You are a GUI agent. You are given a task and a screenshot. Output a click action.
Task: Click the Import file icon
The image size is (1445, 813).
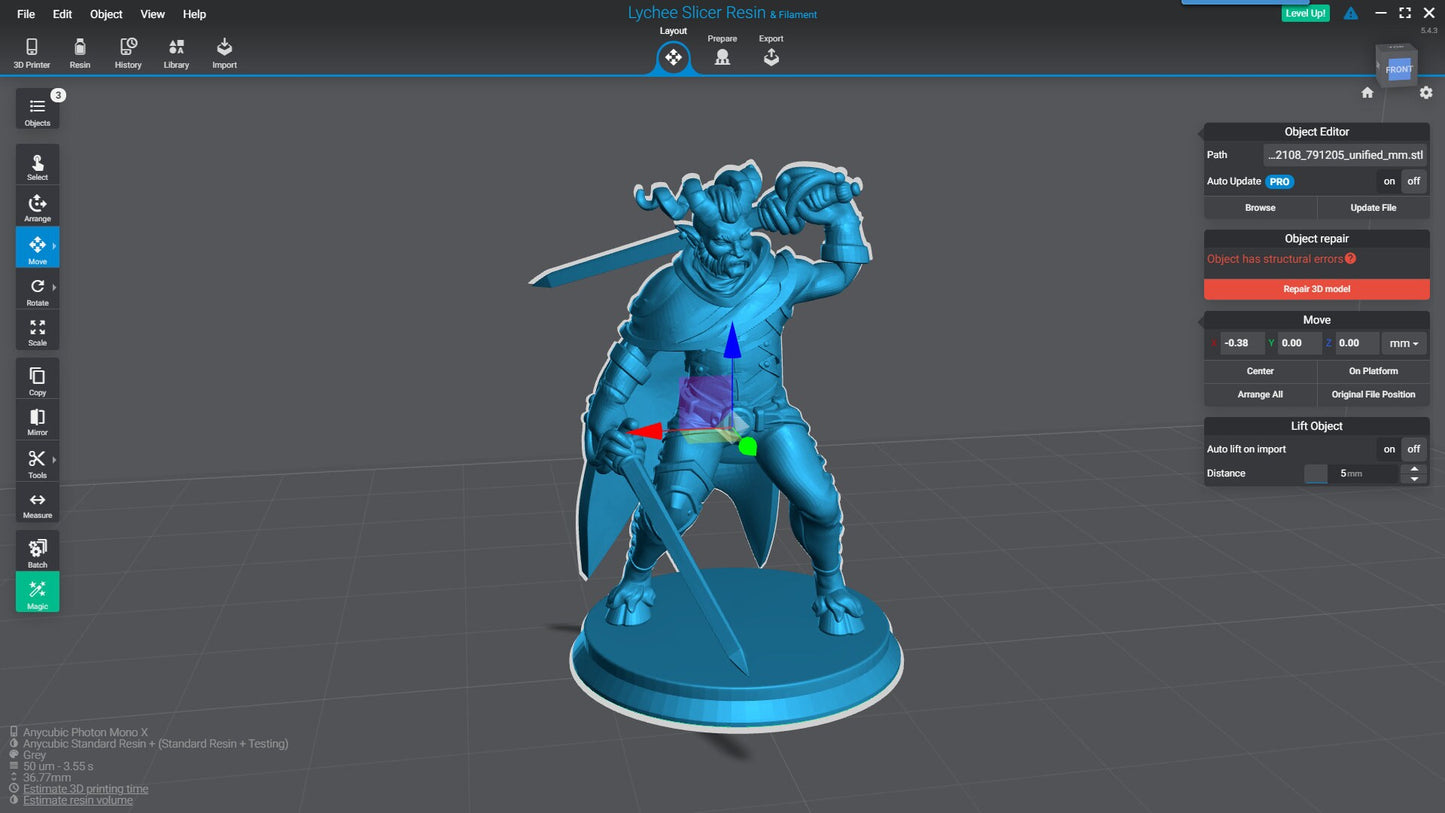point(224,53)
